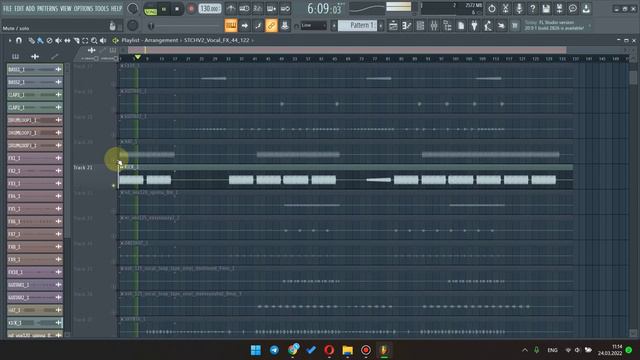Arm recording with the record button
This screenshot has height=360, width=640.
191,9
